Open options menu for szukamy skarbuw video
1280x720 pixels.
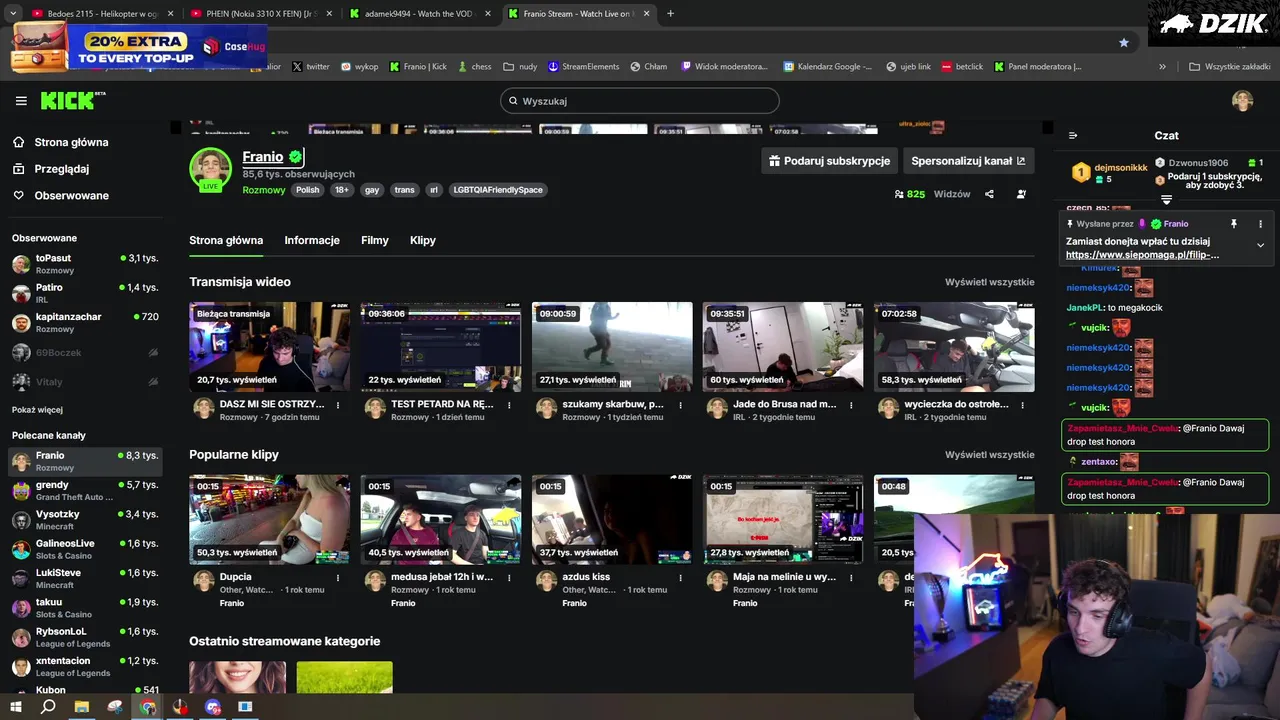click(x=680, y=405)
